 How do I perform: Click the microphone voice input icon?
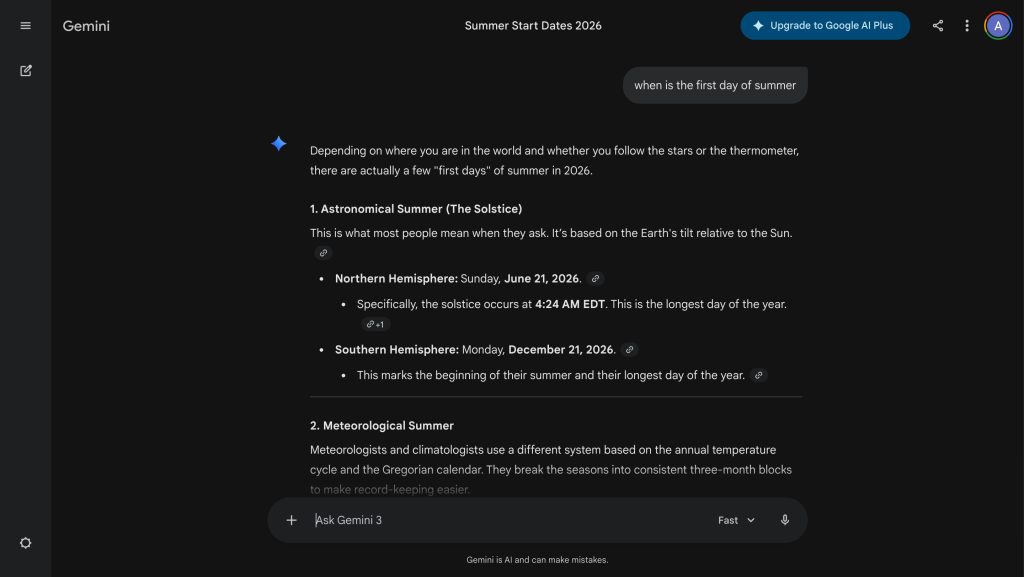[785, 520]
